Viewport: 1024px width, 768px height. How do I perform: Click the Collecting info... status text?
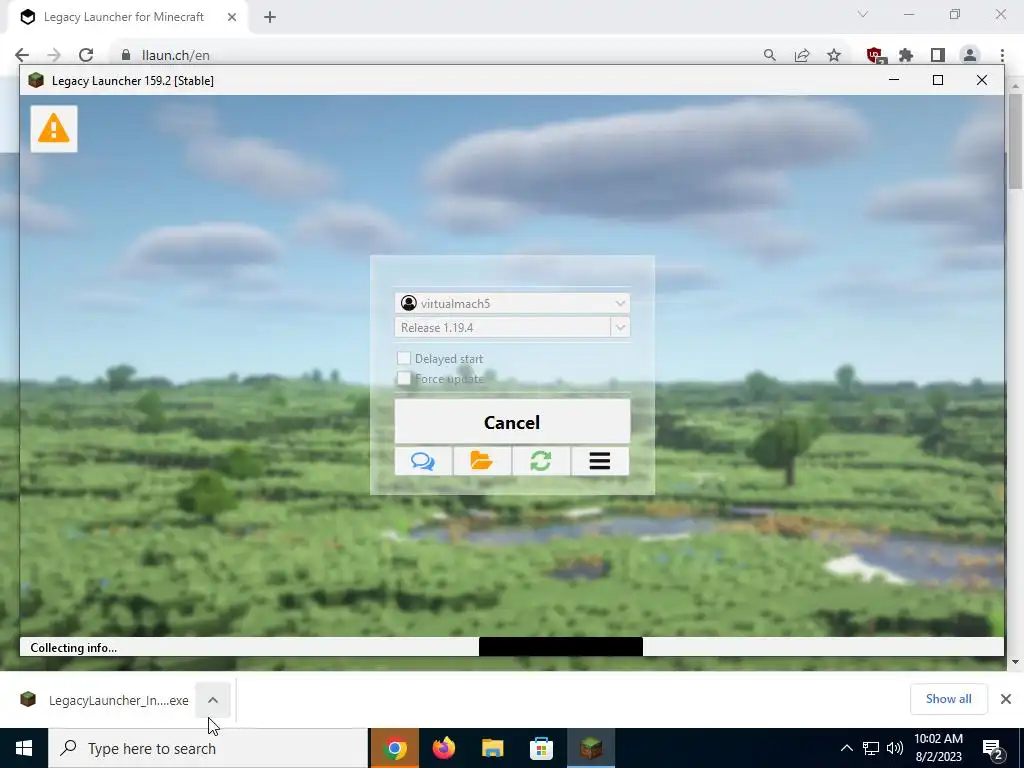(74, 648)
